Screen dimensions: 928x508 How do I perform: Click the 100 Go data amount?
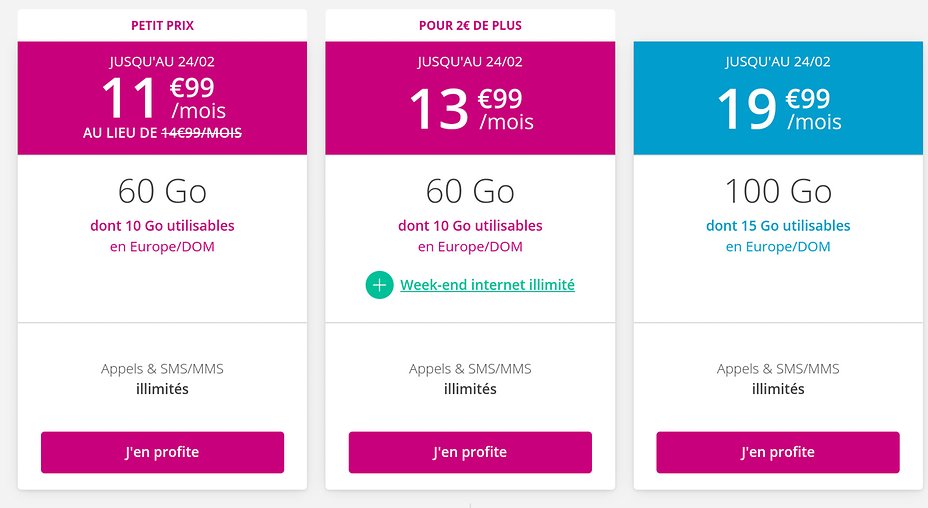tap(778, 191)
